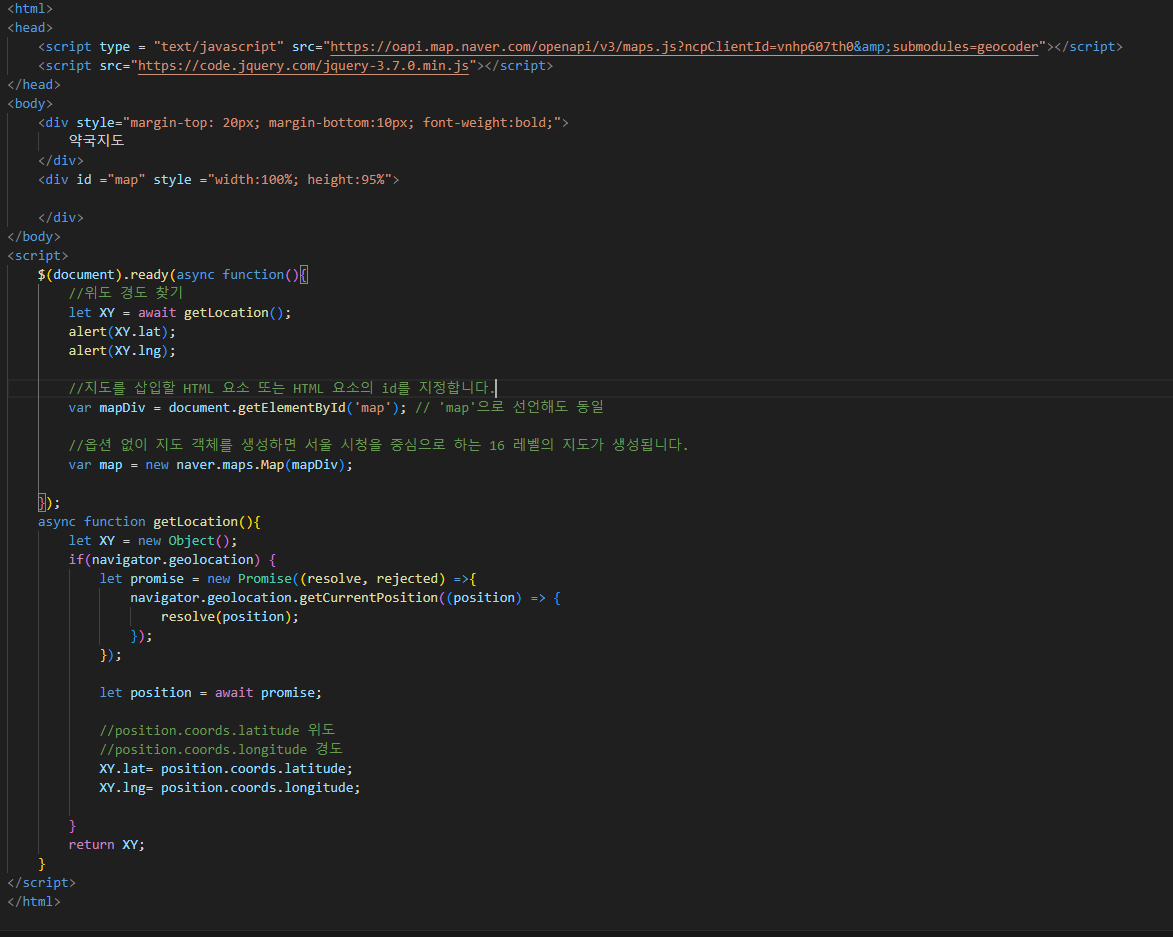Open the jQuery 3.7.0 script URL
This screenshot has height=937, width=1173.
(303, 66)
